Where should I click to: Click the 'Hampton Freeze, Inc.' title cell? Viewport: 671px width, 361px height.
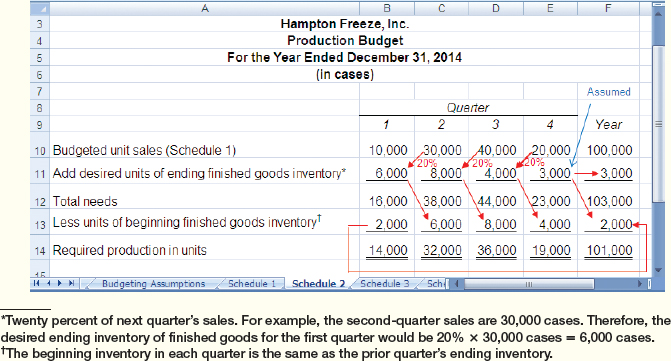pyautogui.click(x=345, y=24)
